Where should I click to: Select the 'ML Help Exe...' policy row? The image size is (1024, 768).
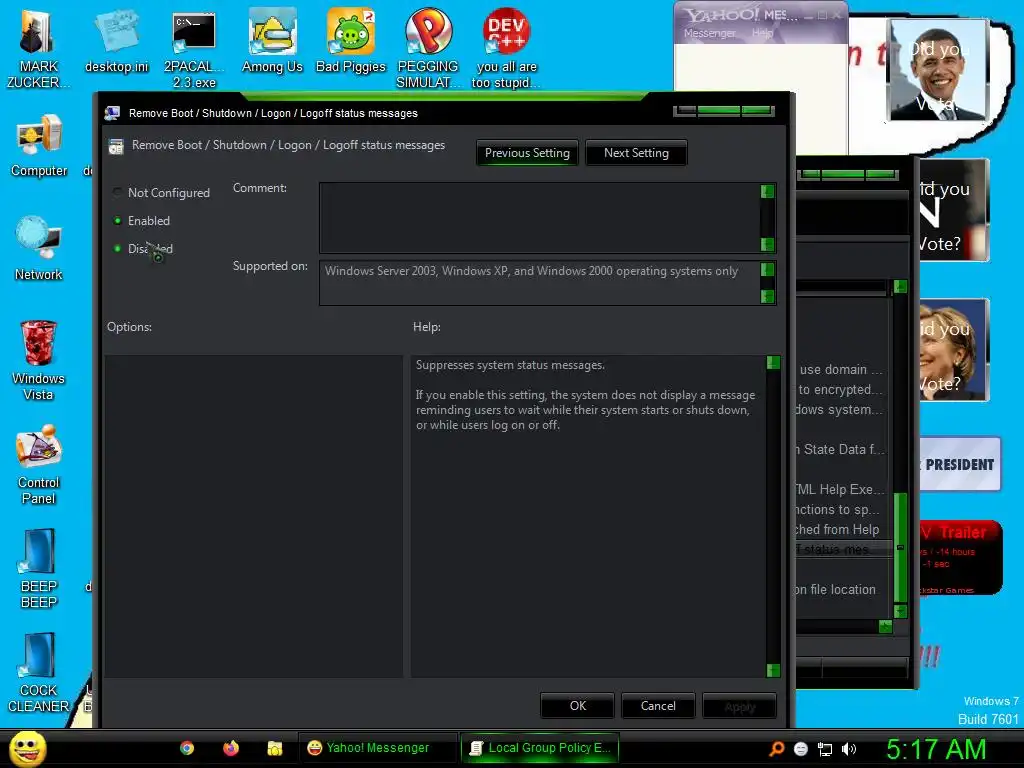(842, 489)
